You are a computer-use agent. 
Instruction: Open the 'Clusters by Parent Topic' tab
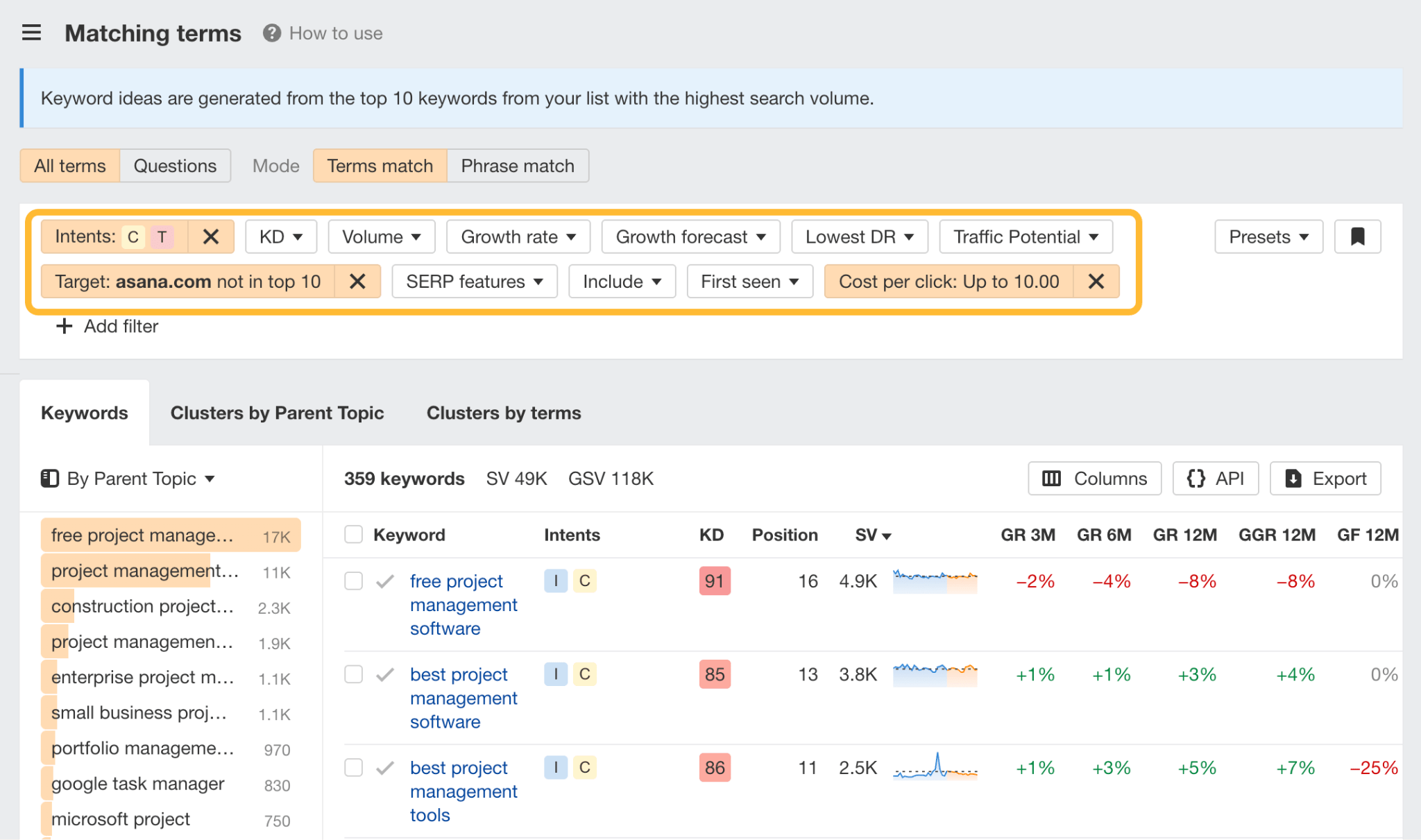coord(277,413)
